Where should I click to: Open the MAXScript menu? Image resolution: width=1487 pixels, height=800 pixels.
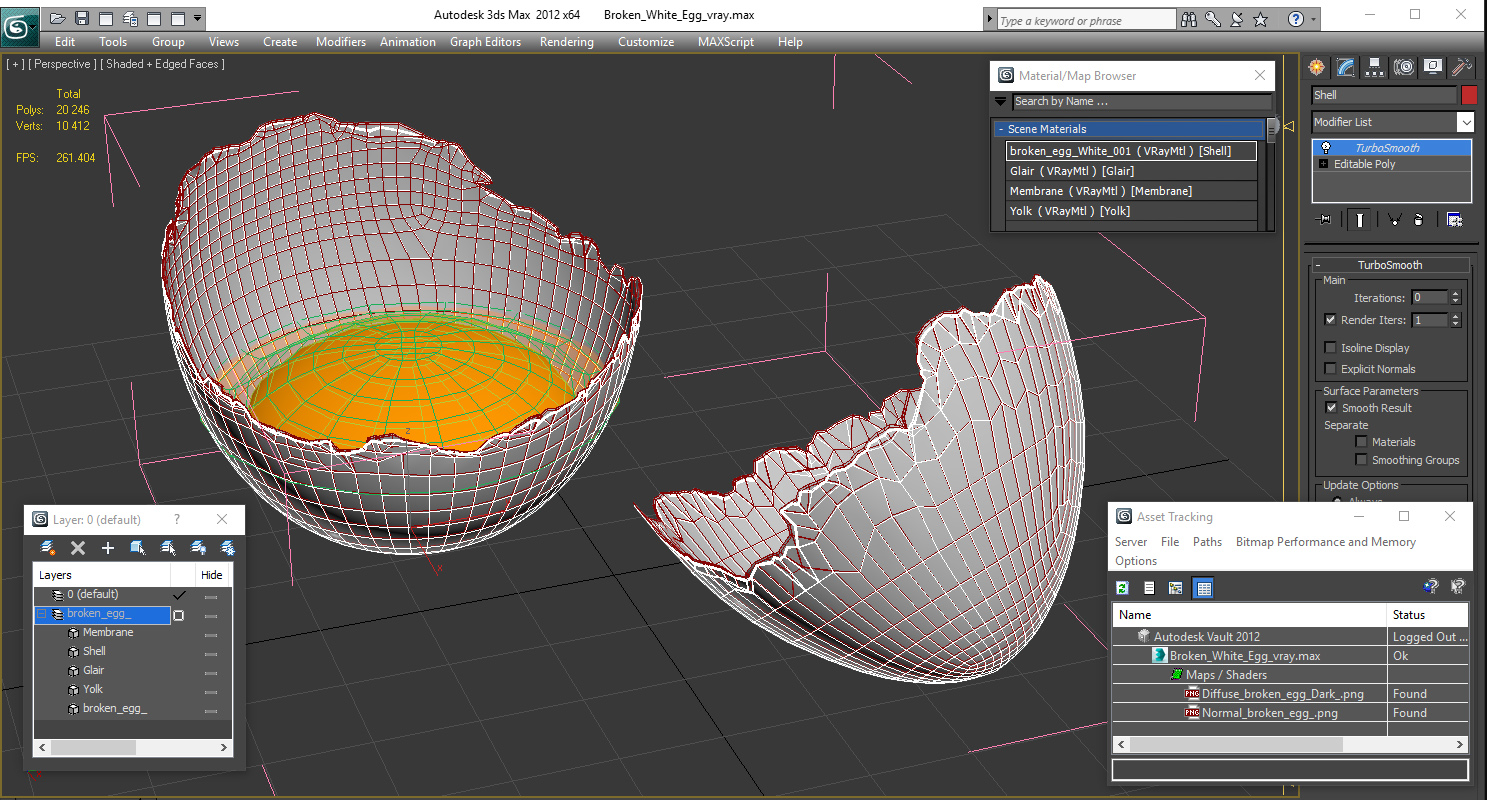[727, 42]
